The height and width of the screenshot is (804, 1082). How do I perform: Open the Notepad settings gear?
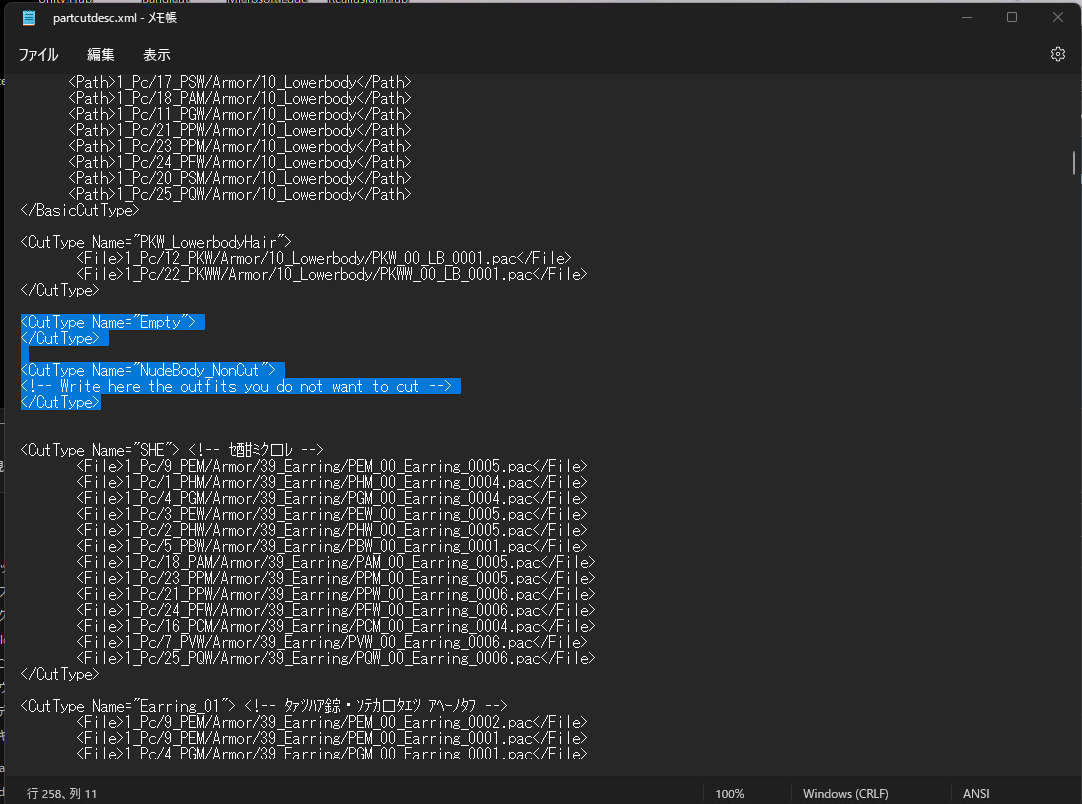coord(1057,54)
